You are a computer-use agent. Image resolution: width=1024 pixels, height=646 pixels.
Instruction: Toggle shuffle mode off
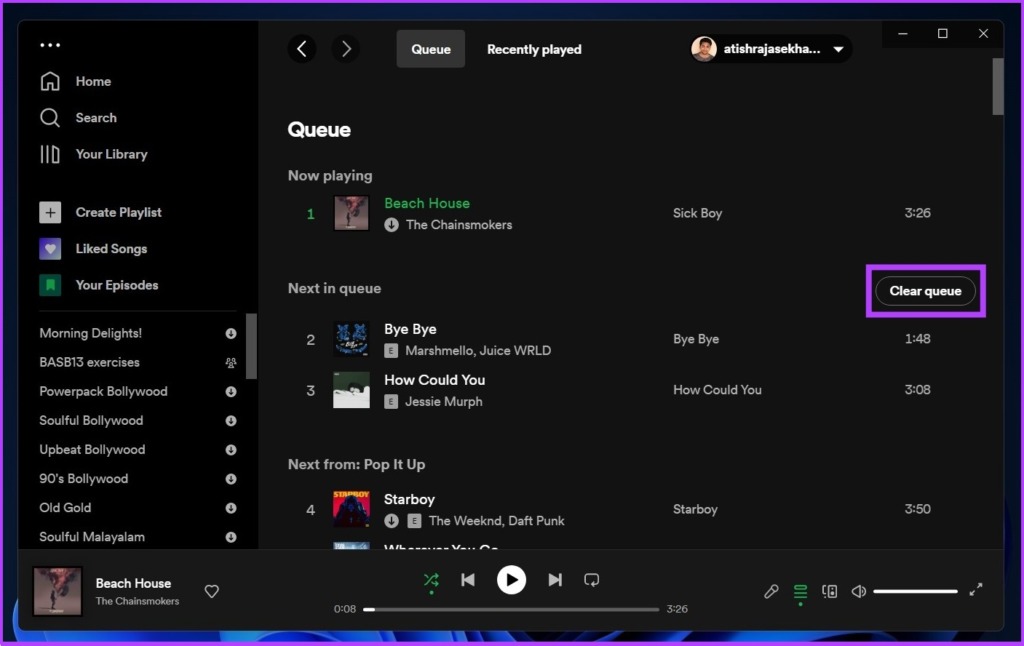point(431,580)
